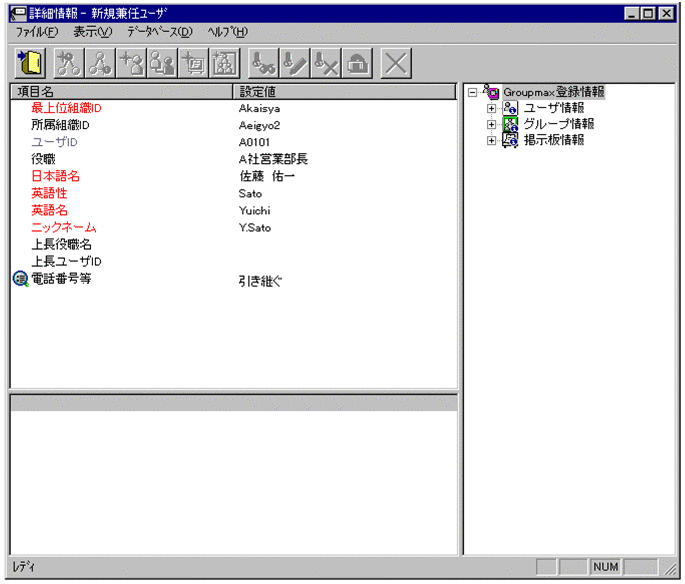The image size is (685, 584).
Task: Click the value Sato
Action: (x=250, y=194)
